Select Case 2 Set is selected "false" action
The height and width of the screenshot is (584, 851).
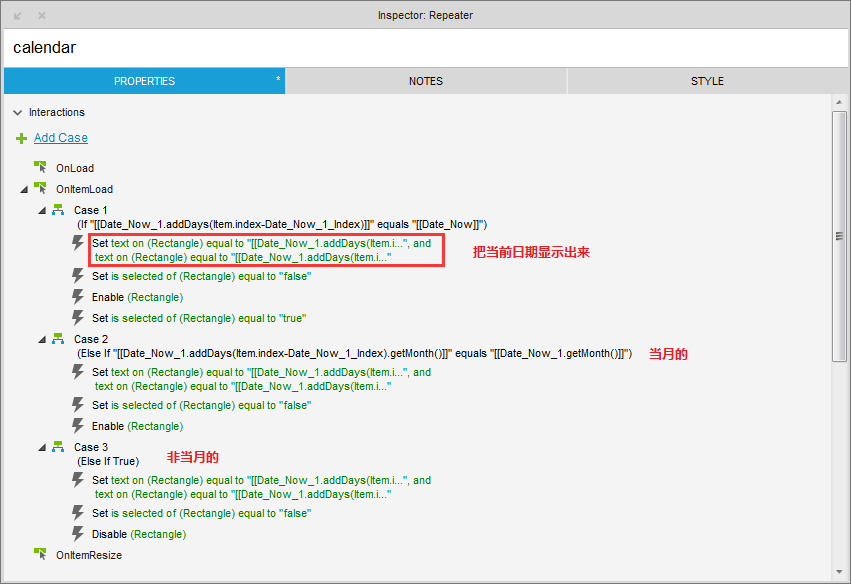[x=201, y=405]
